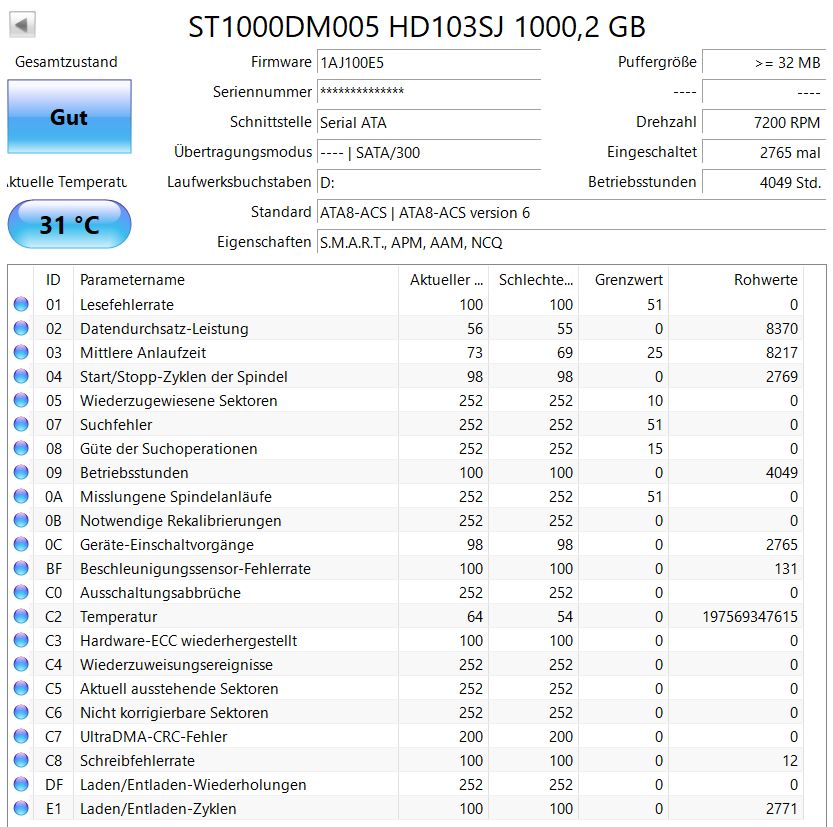Select the Firmware field 1AJ100E5
833x827 pixels.
tap(429, 63)
